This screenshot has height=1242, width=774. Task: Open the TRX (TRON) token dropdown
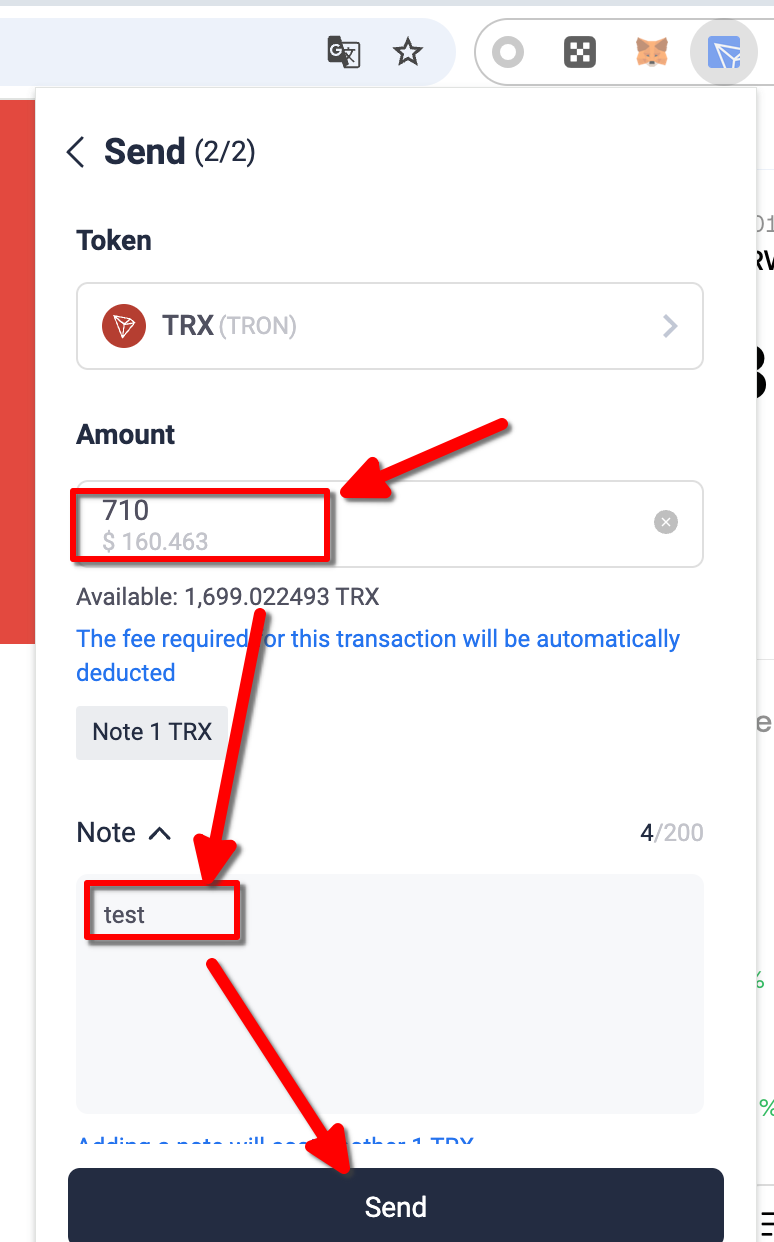click(x=390, y=326)
